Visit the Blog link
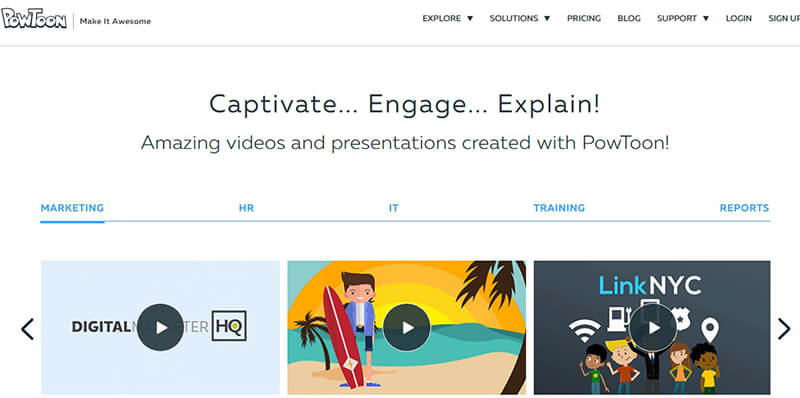Viewport: 800px width, 398px height. click(x=629, y=18)
